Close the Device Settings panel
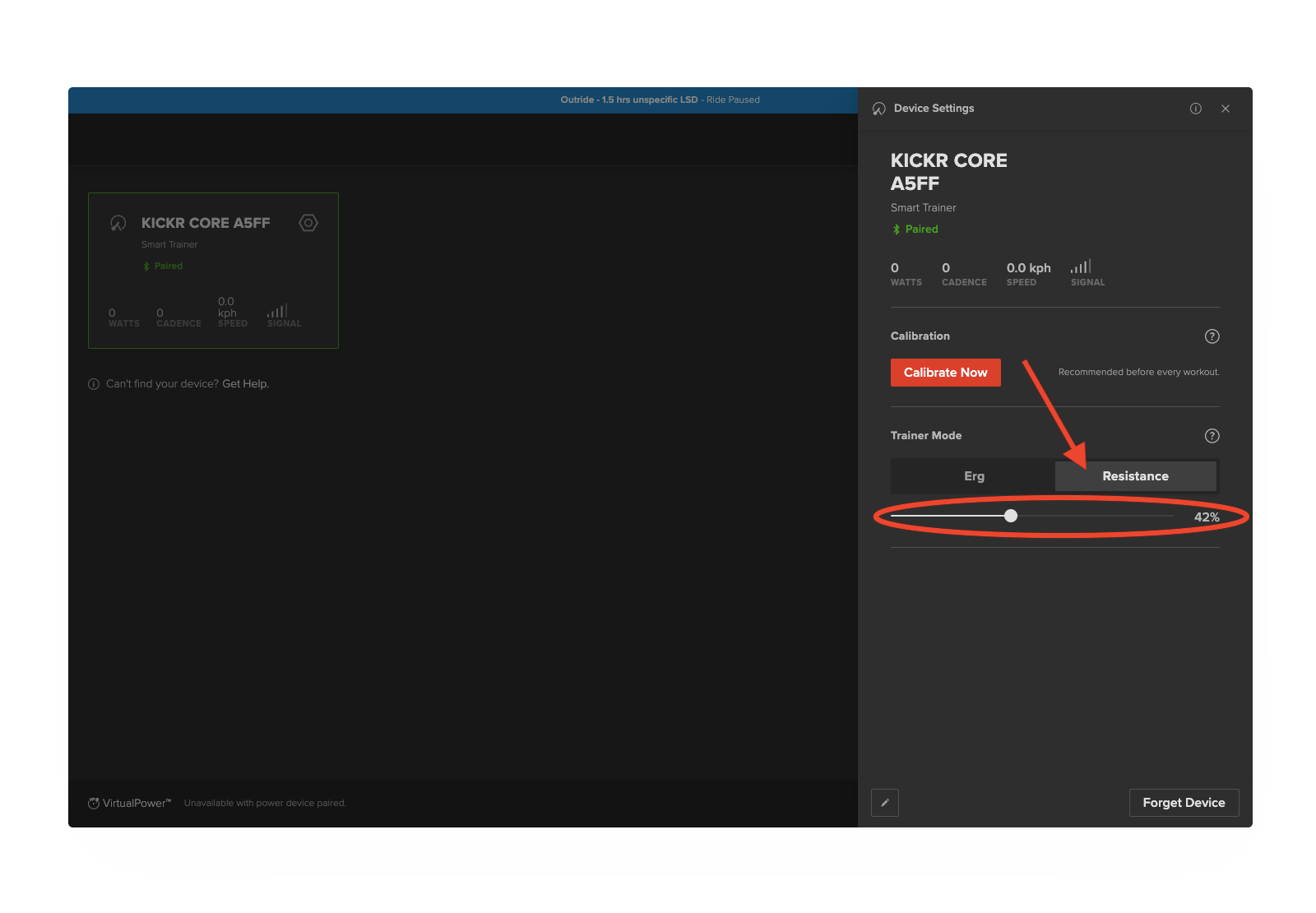Viewport: 1316px width, 913px height. [x=1226, y=109]
